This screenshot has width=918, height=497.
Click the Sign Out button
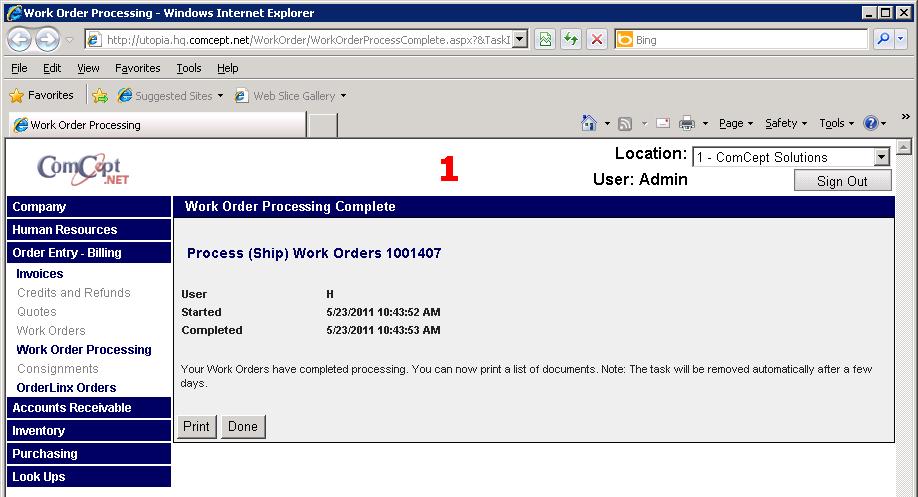[842, 181]
